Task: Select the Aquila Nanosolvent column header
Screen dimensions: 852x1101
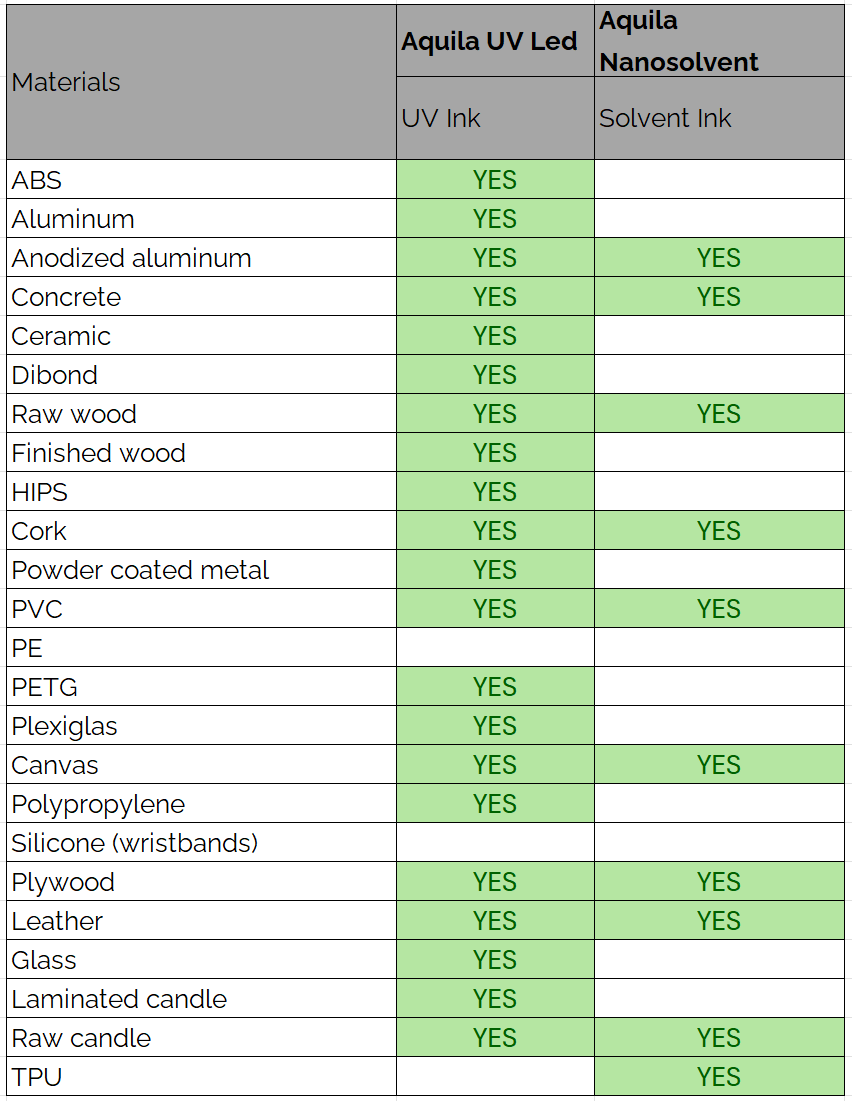Action: pos(678,41)
